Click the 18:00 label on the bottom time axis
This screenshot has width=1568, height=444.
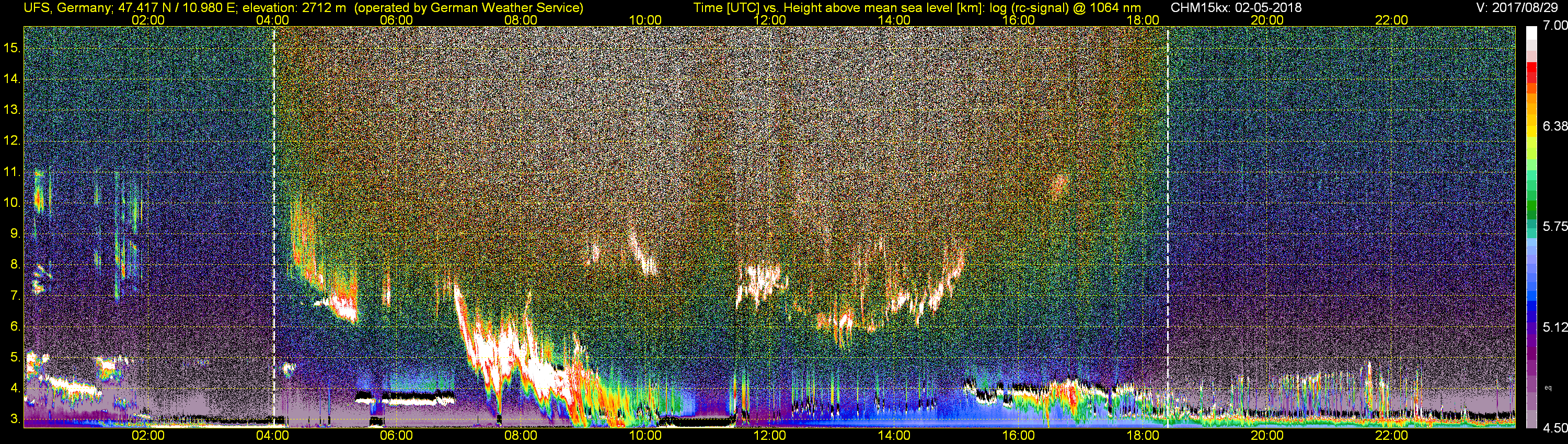1143,436
